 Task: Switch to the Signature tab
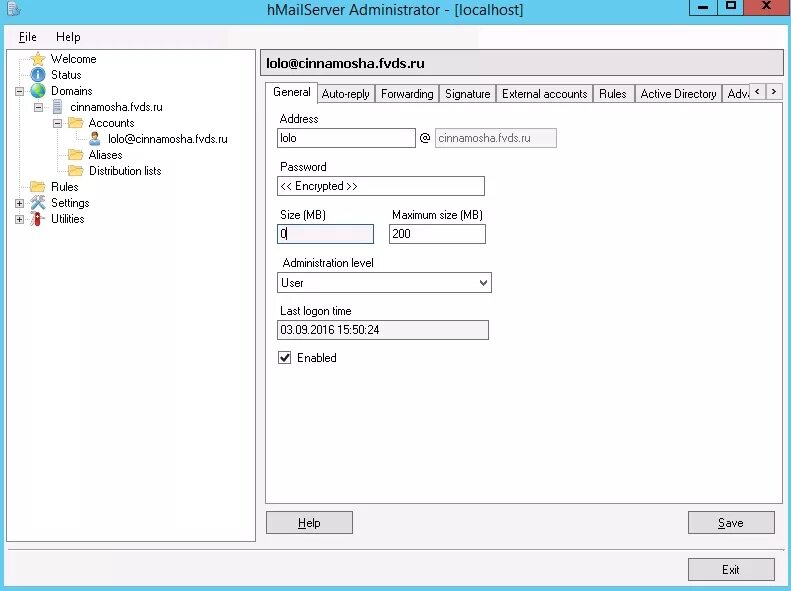pos(468,94)
